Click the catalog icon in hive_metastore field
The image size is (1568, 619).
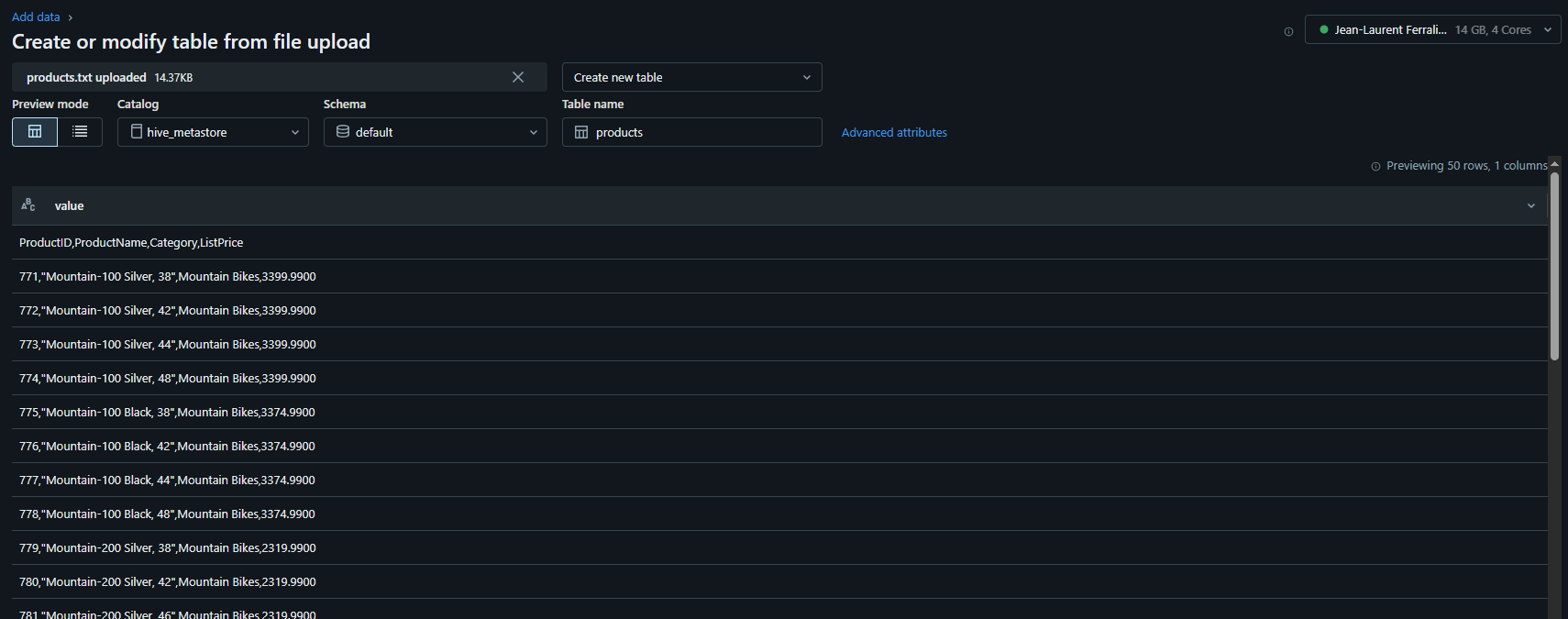pos(137,132)
